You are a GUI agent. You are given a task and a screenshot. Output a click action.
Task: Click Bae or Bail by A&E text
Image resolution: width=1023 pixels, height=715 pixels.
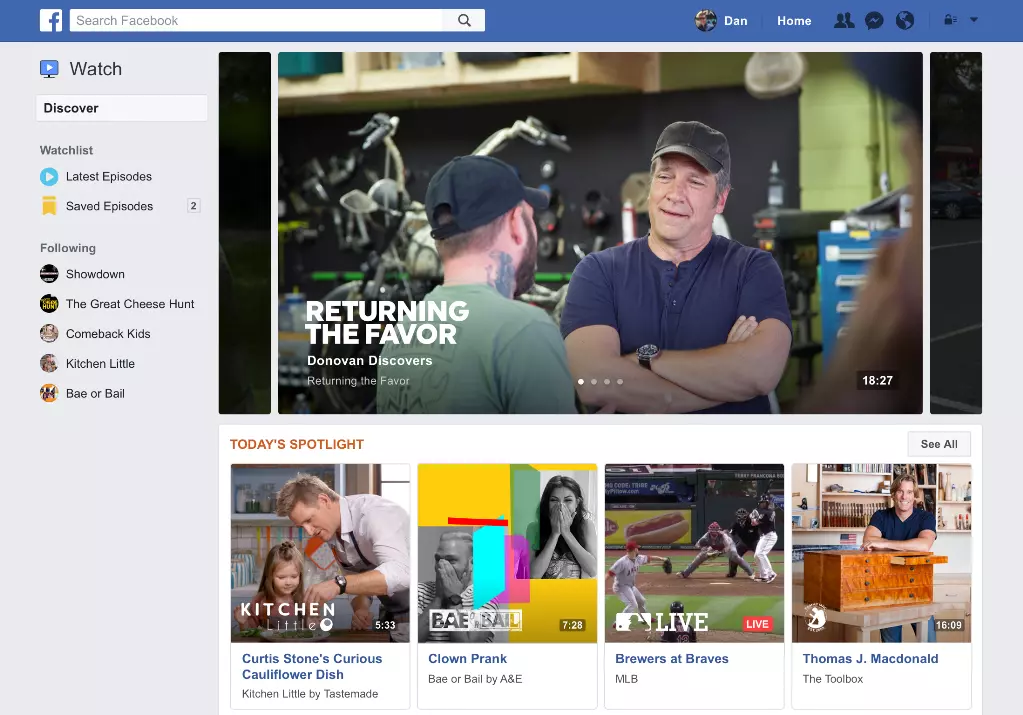(475, 679)
